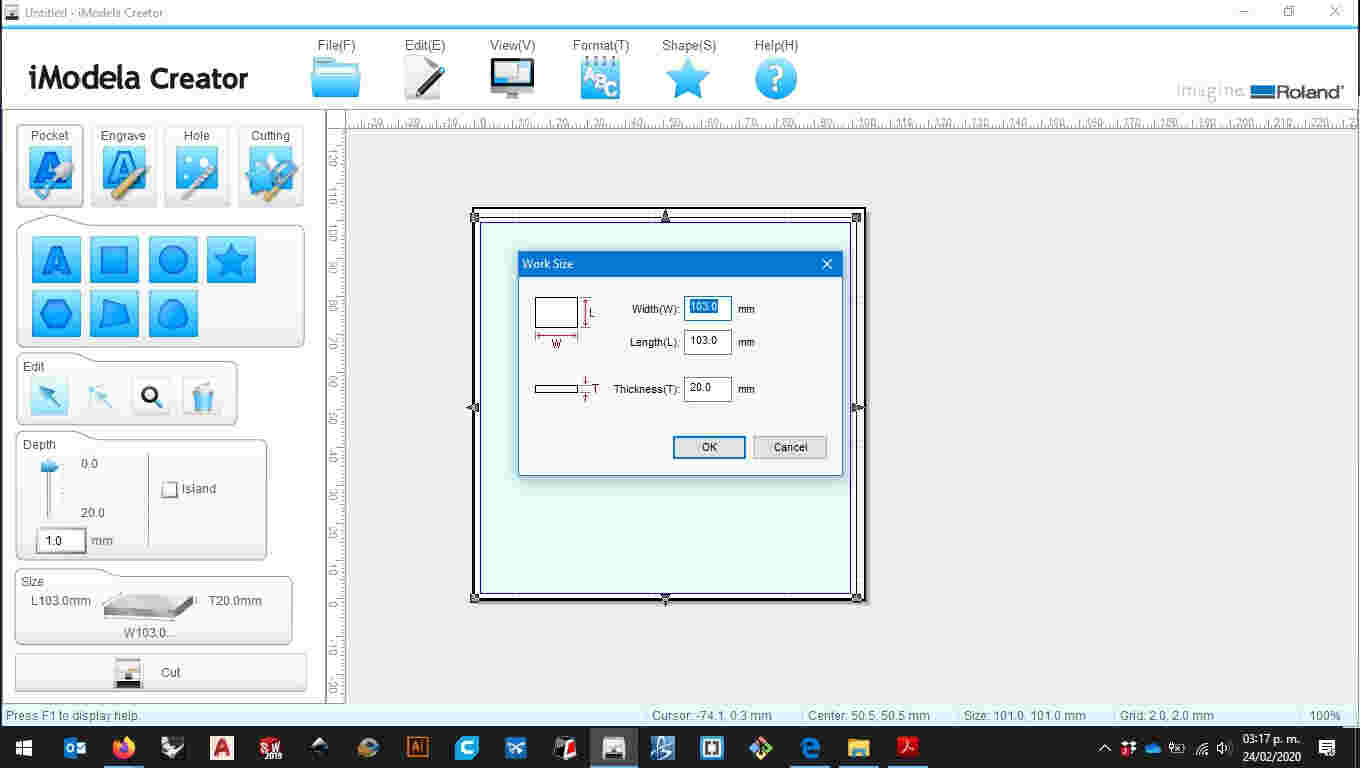Click the workpiece size preview image
This screenshot has height=768, width=1360.
click(x=150, y=606)
